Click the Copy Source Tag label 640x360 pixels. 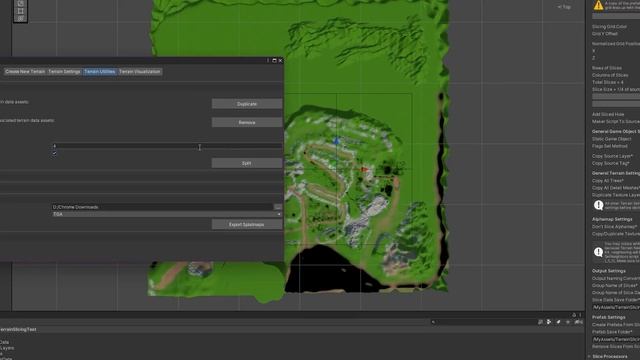coord(611,163)
